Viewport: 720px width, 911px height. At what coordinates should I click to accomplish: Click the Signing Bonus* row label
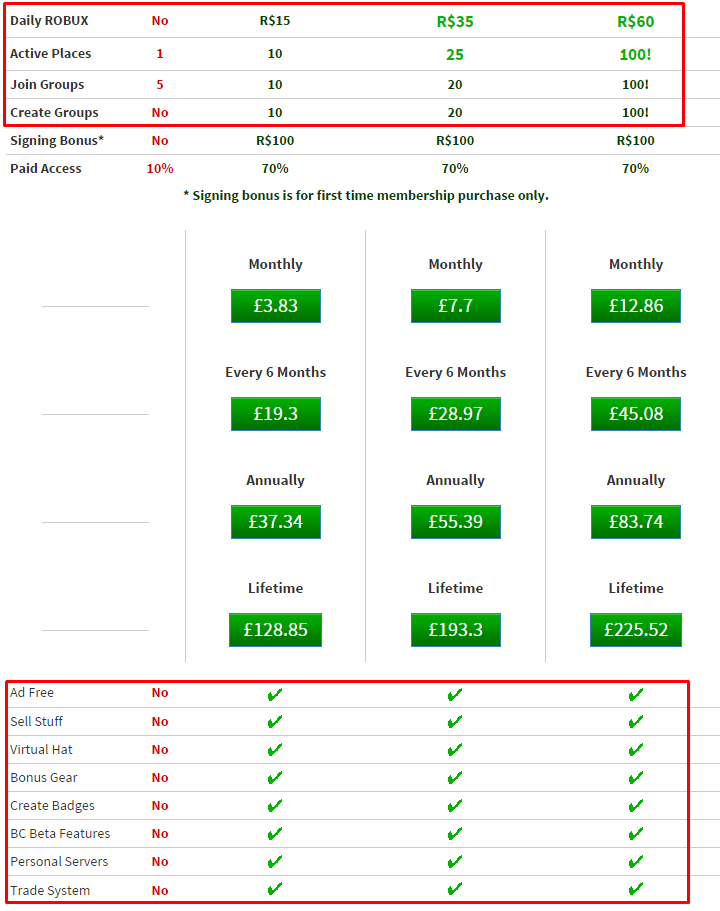tap(57, 140)
